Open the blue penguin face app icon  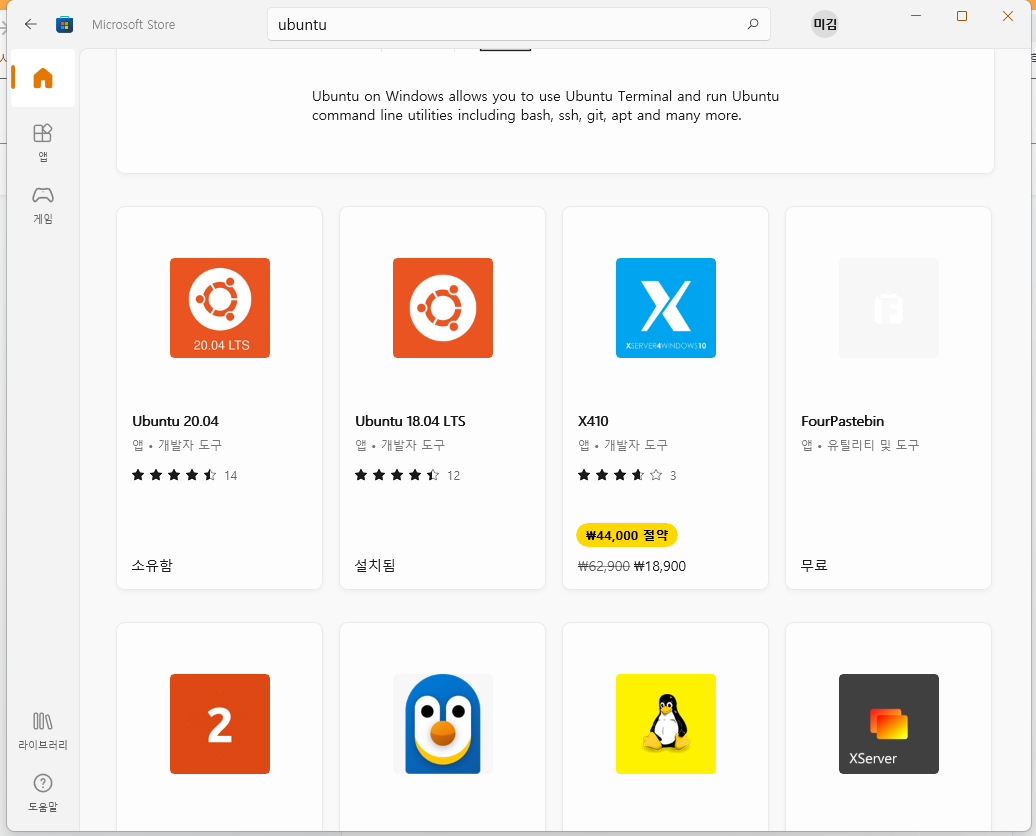click(x=443, y=724)
